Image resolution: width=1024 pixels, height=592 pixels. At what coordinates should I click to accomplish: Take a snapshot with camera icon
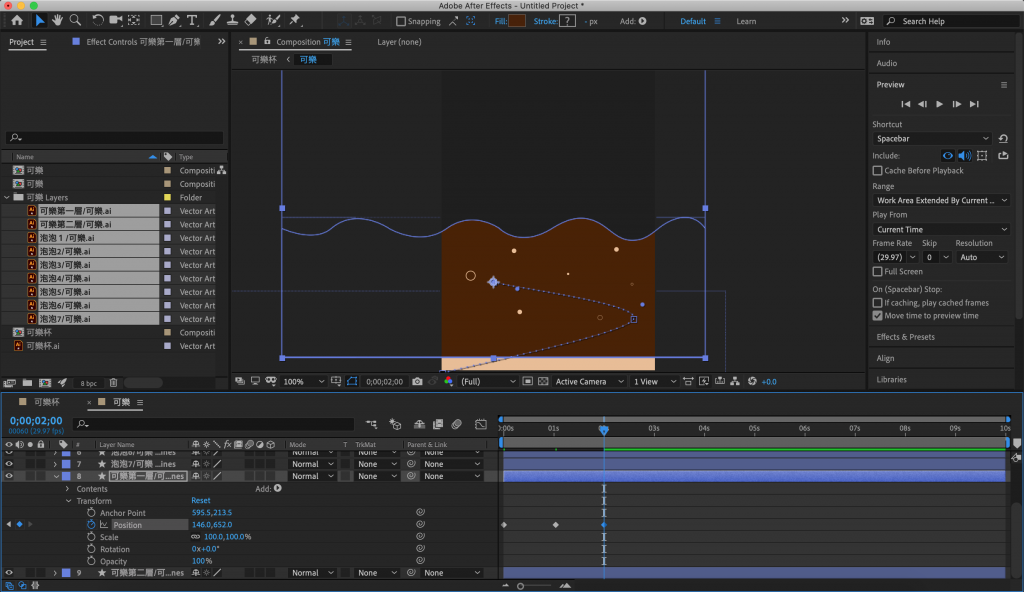(x=418, y=381)
